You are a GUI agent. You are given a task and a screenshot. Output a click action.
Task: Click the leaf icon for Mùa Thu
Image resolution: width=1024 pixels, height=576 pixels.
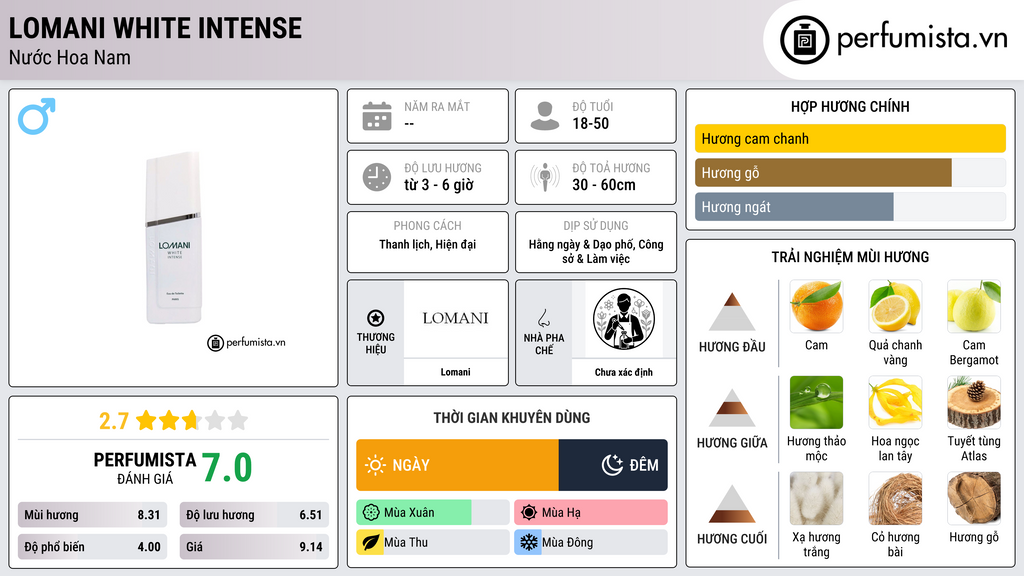(370, 543)
